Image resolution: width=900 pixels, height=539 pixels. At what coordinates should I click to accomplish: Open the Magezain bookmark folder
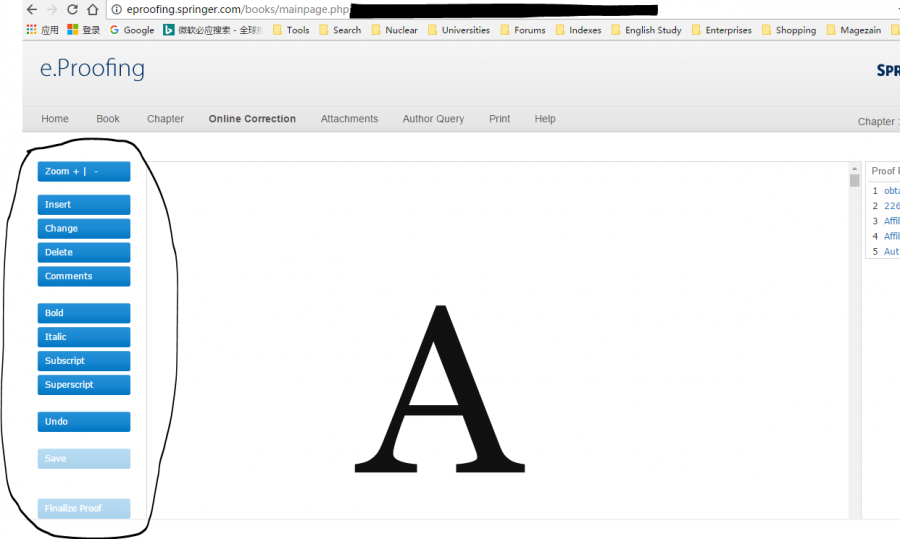click(854, 30)
